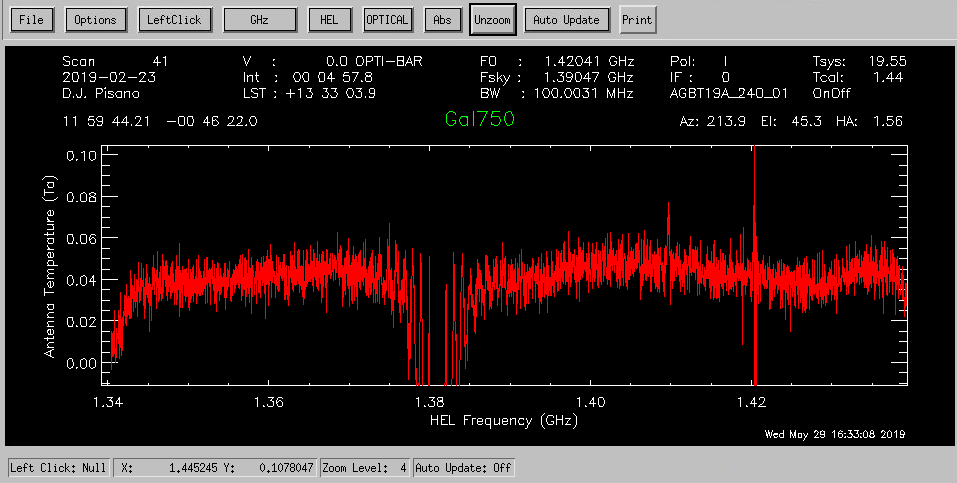The height and width of the screenshot is (483, 957).
Task: Open the GHz frequency units dropdown
Action: tap(260, 20)
